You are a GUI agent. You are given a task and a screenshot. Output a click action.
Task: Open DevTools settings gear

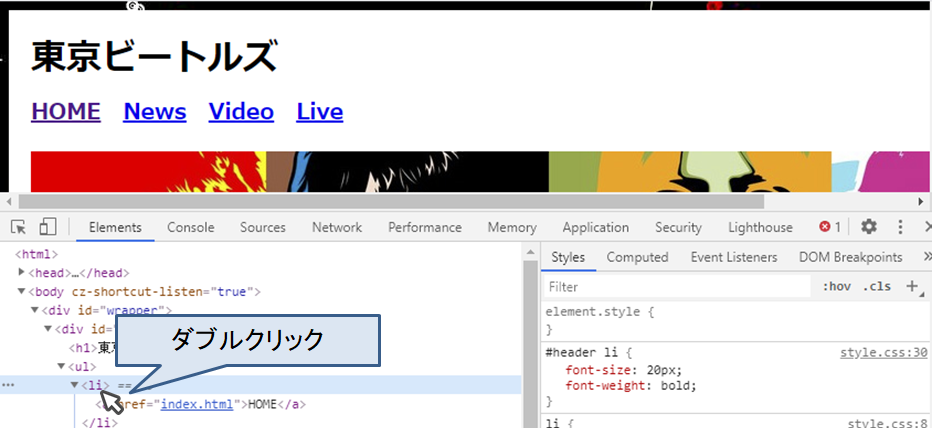pyautogui.click(x=869, y=226)
